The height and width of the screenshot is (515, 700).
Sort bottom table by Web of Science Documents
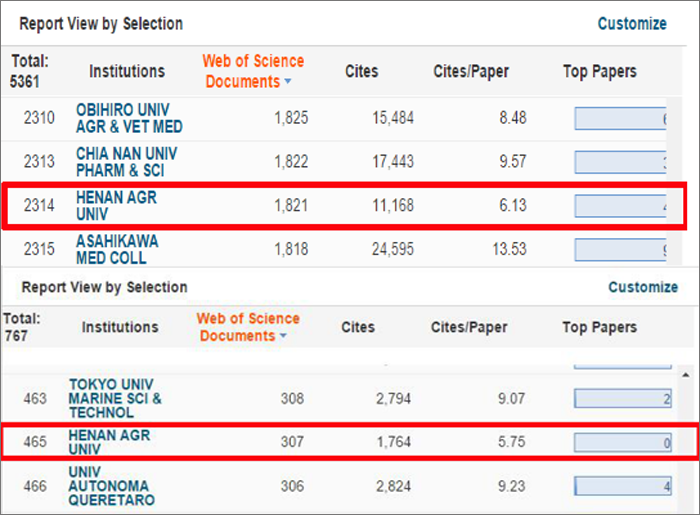click(x=248, y=327)
